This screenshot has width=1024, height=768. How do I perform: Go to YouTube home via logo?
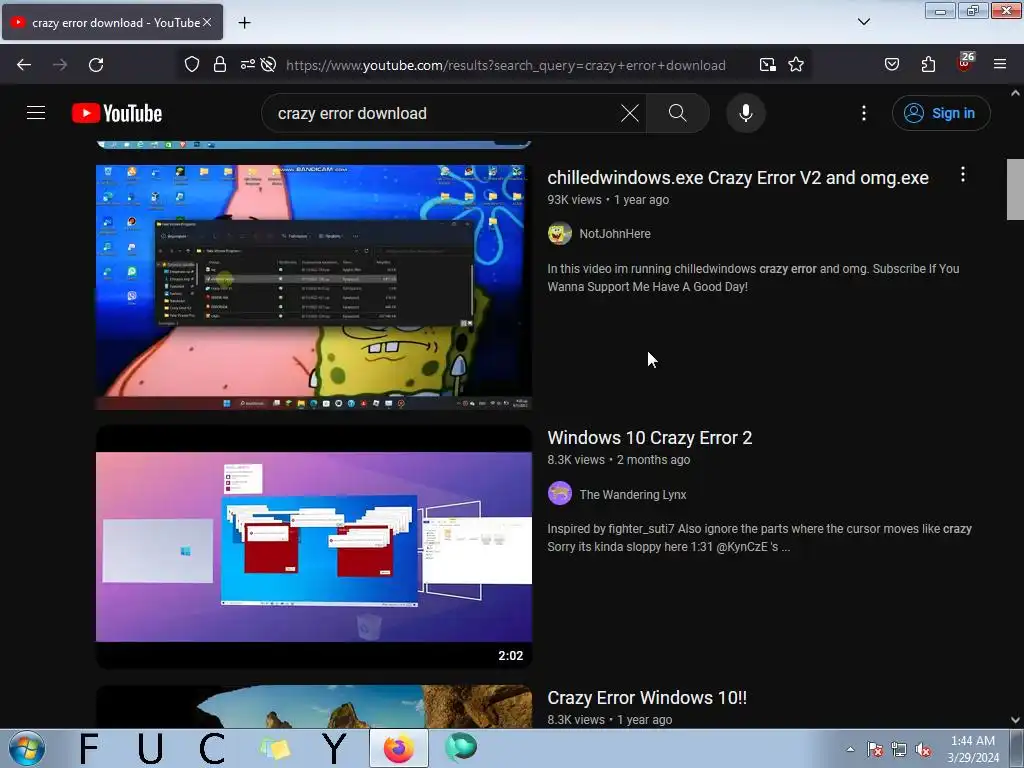point(117,113)
